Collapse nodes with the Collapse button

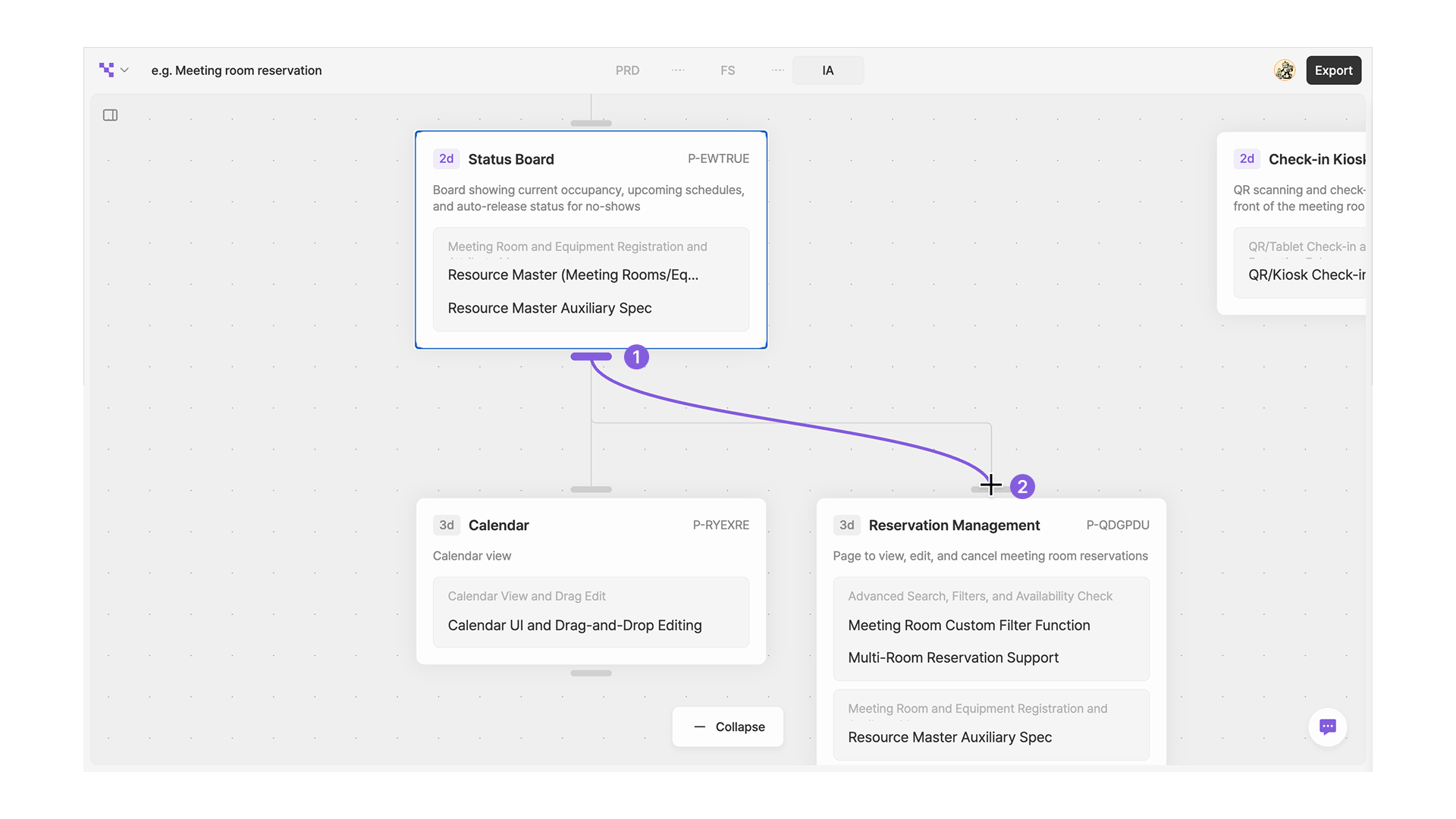[728, 726]
